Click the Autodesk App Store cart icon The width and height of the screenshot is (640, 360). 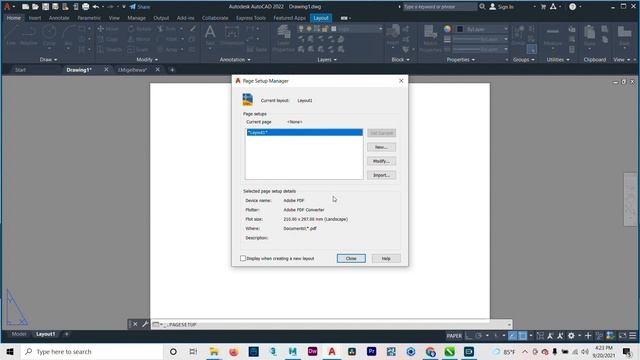pos(543,7)
